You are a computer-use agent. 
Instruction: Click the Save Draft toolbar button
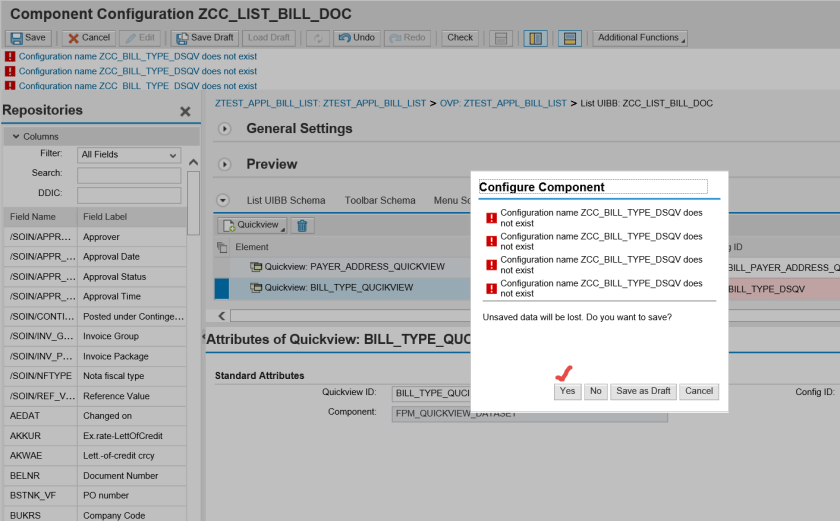204,38
